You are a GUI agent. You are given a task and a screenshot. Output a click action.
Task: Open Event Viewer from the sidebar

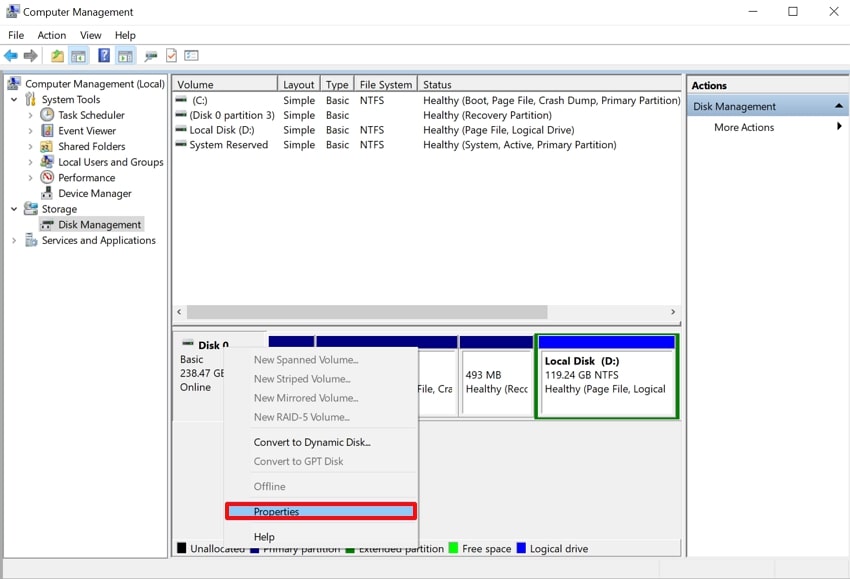point(47,130)
